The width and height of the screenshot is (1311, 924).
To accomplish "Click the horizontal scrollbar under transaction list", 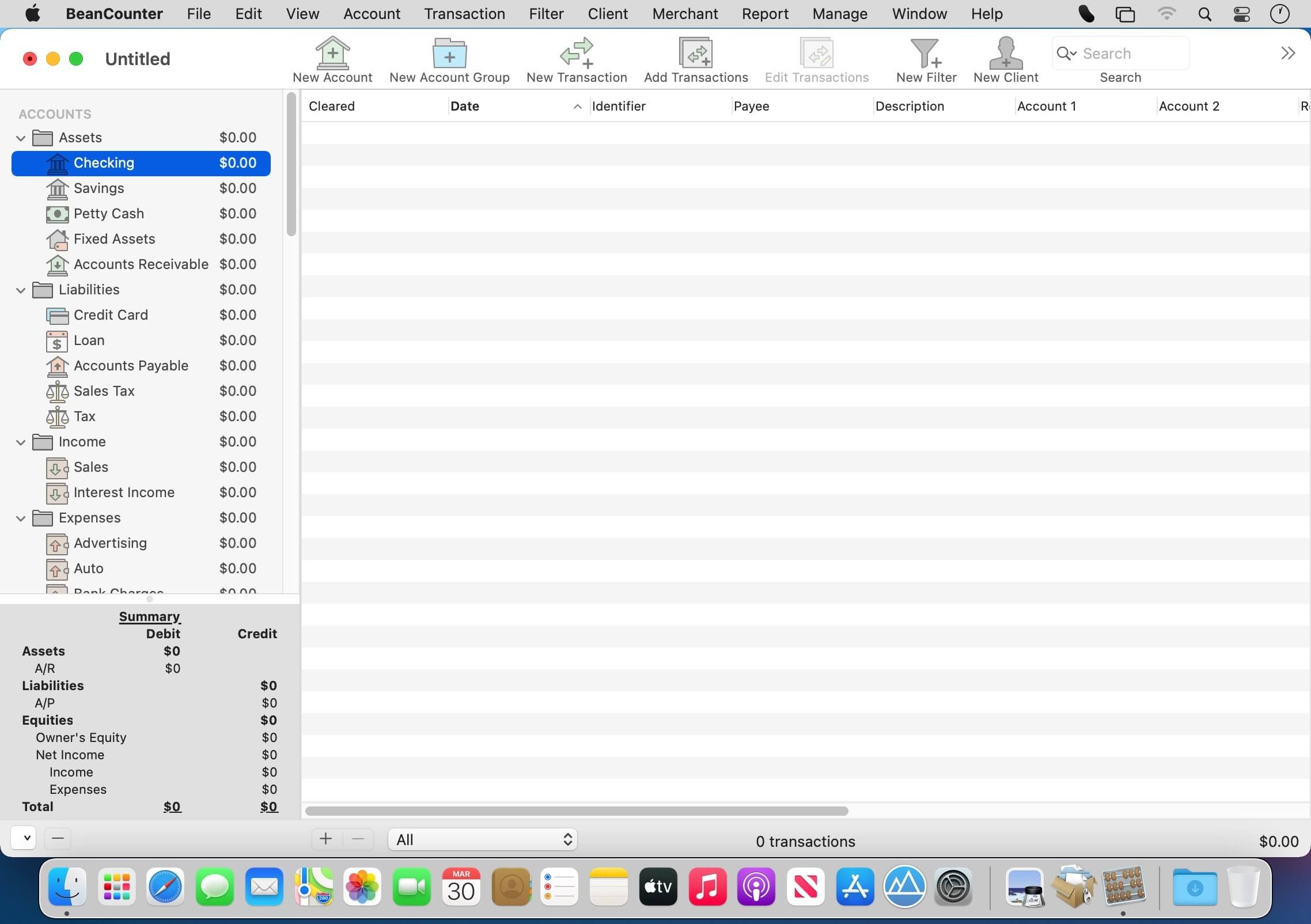I will 576,811.
